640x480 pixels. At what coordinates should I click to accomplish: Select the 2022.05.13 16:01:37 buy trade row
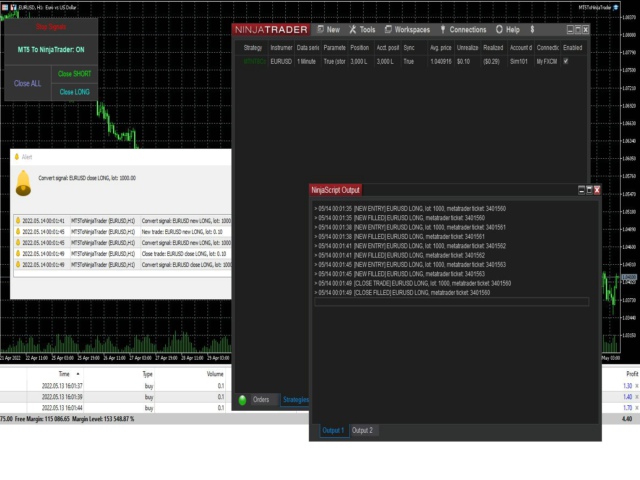(116, 386)
